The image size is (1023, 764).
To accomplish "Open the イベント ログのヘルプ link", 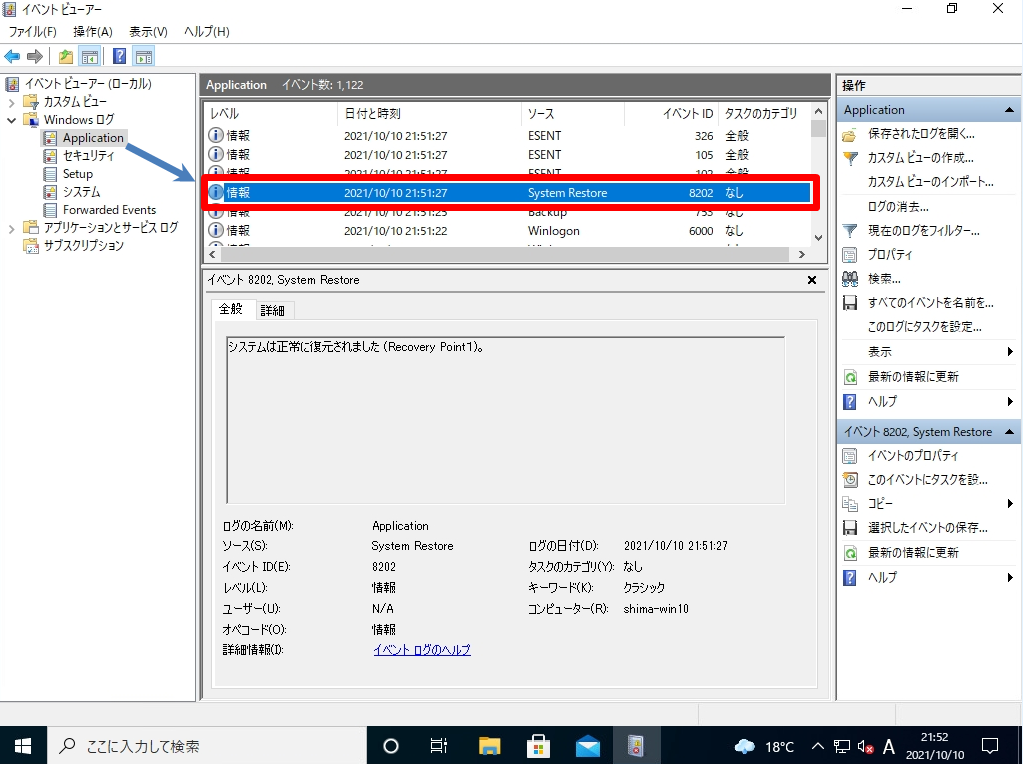I will 422,650.
